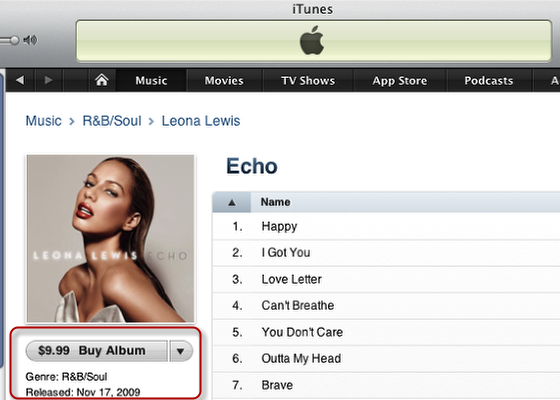Viewport: 560px width, 400px height.
Task: Click the Apple logo in the display
Action: [x=312, y=40]
